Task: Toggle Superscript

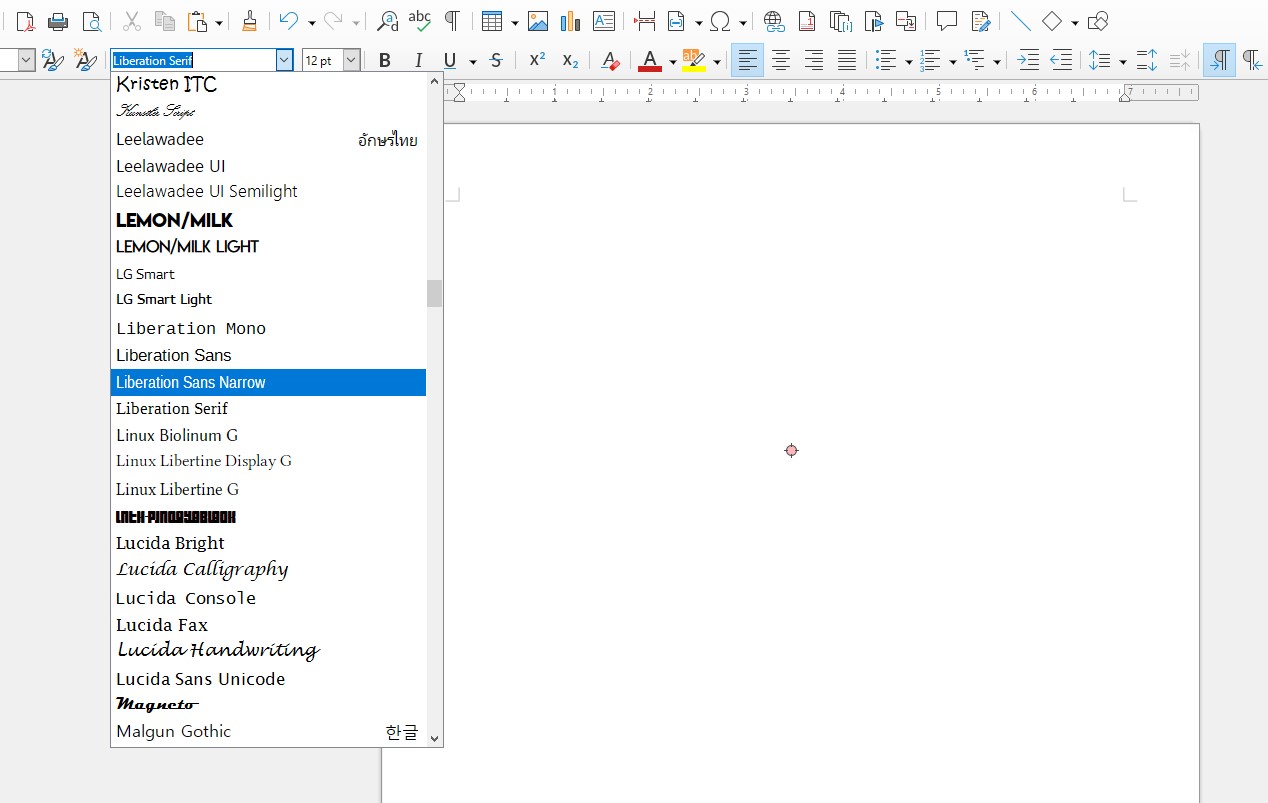Action: click(537, 61)
